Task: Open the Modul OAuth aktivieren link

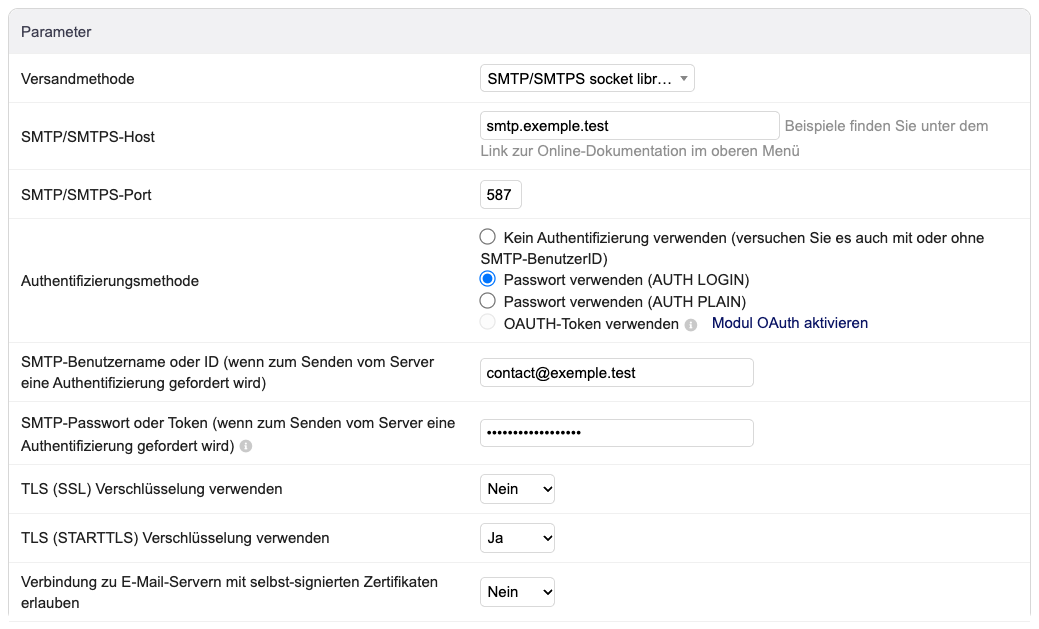Action: point(790,323)
